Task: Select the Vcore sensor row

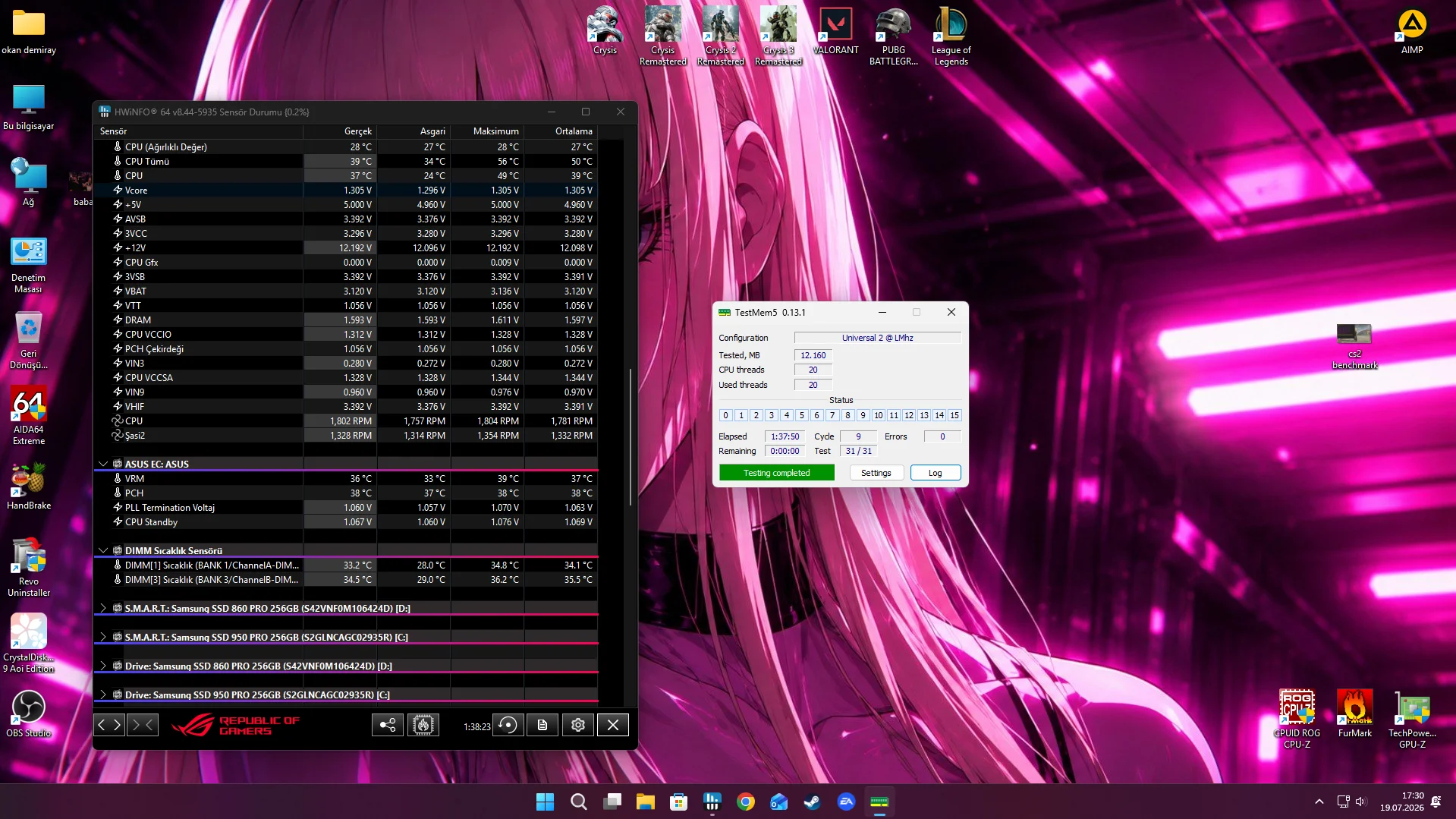Action: (345, 191)
